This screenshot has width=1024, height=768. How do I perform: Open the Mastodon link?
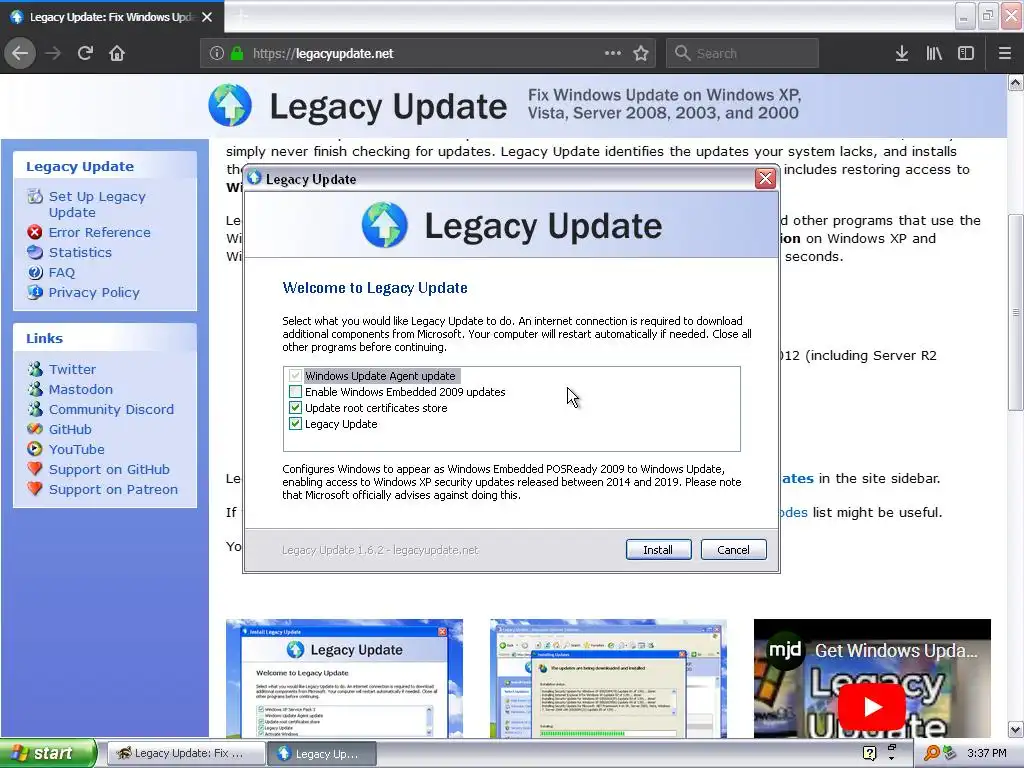(81, 389)
